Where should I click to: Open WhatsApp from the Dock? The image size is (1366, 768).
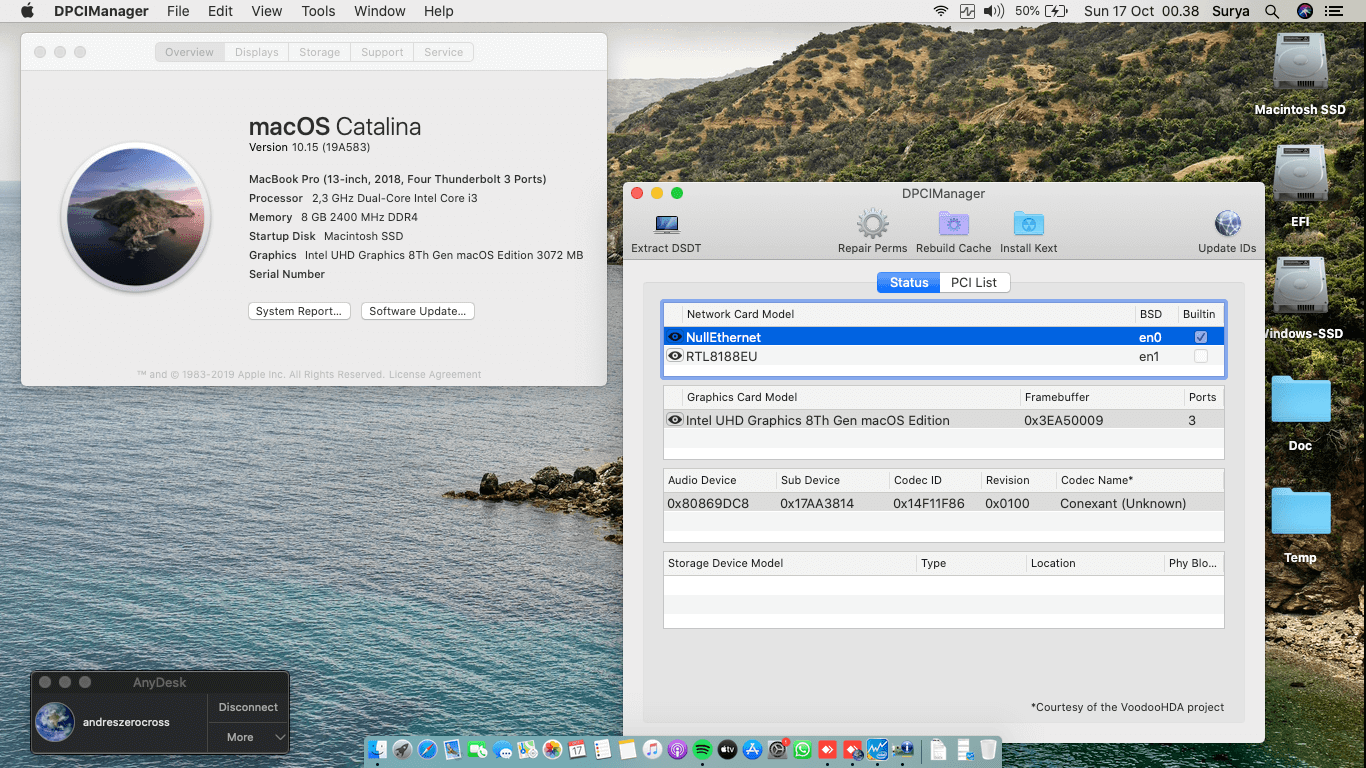802,749
